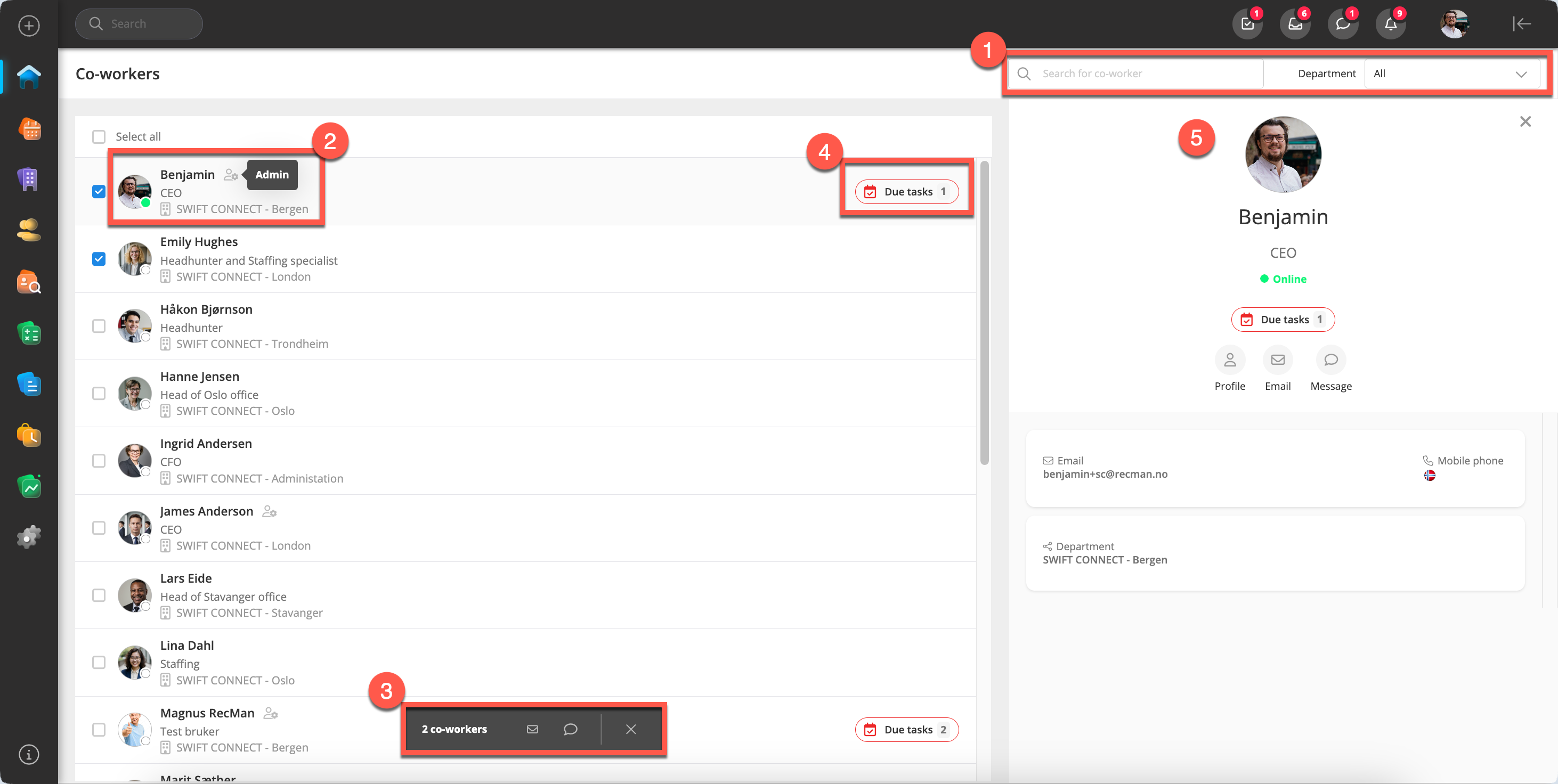1558x784 pixels.
Task: Open the calendar icon in left sidebar
Action: pos(29,129)
